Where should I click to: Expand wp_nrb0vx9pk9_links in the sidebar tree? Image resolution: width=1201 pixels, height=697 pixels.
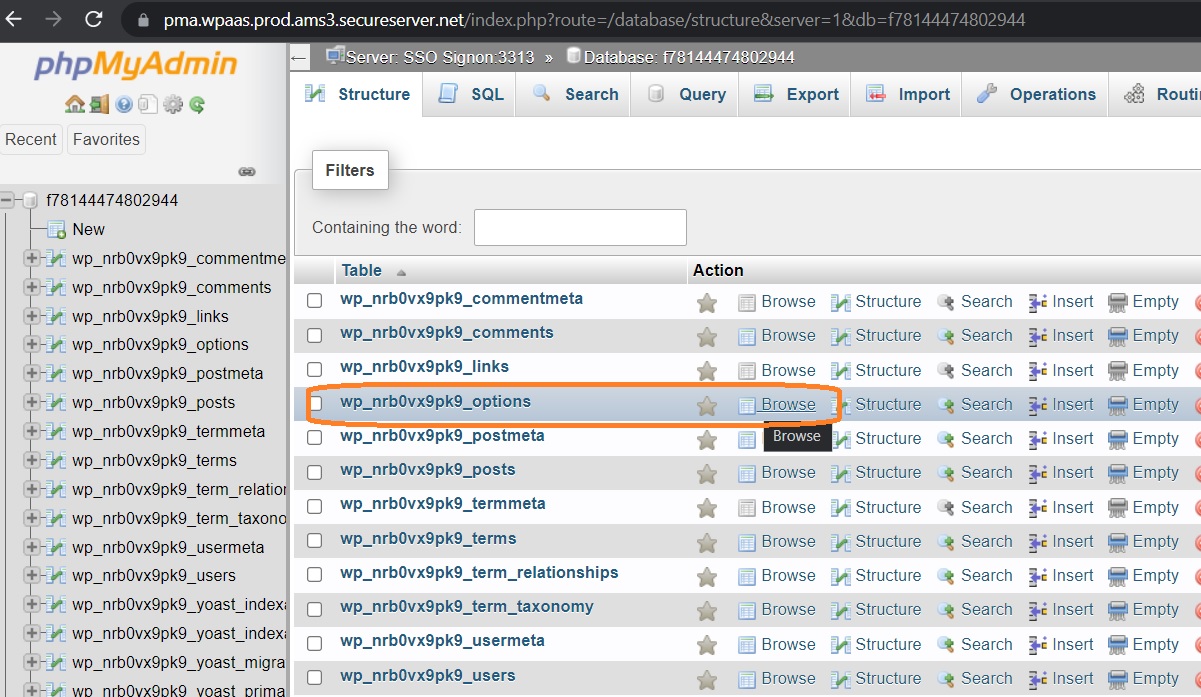(x=32, y=316)
